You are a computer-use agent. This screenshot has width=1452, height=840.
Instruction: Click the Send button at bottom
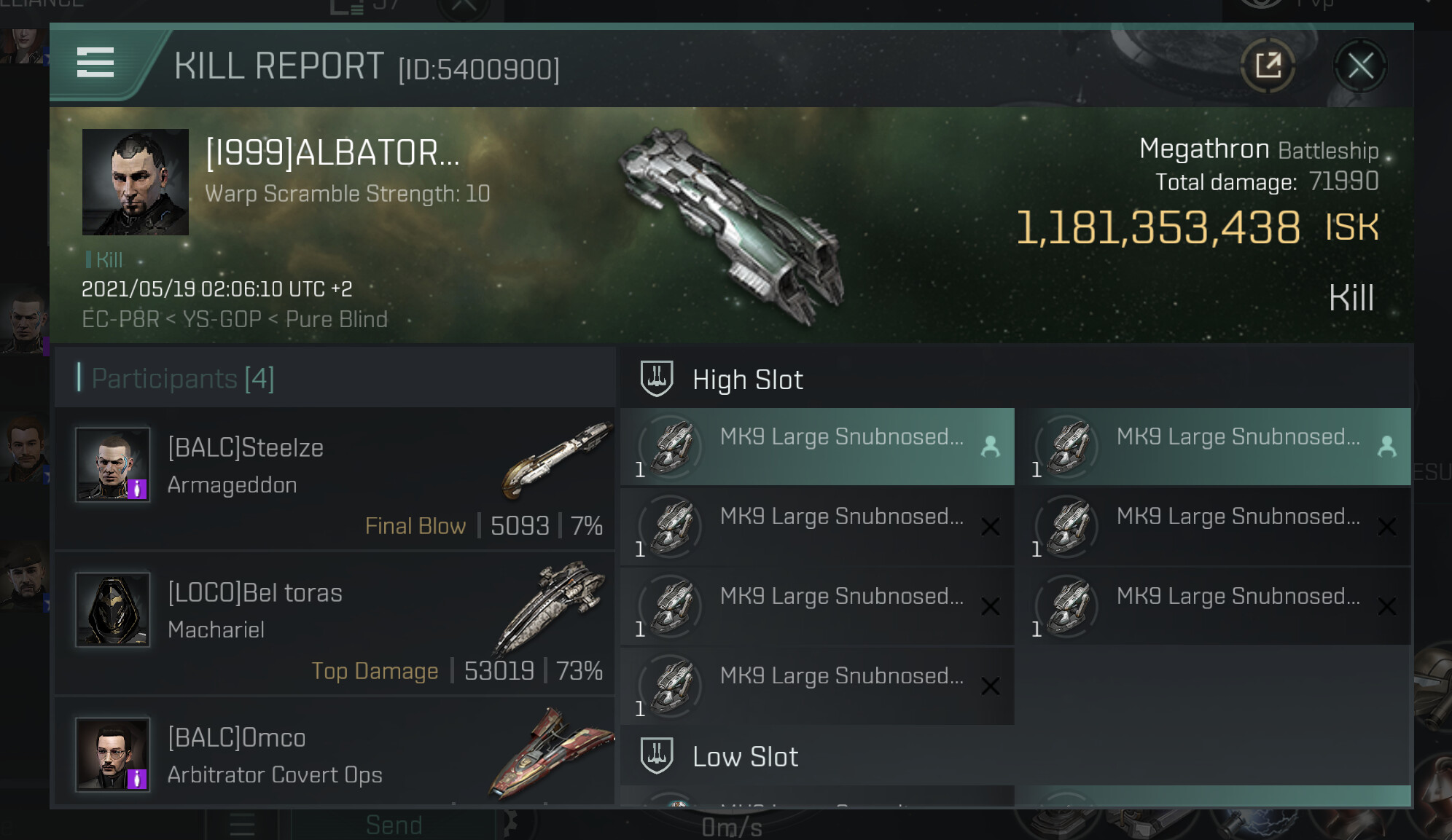[394, 825]
